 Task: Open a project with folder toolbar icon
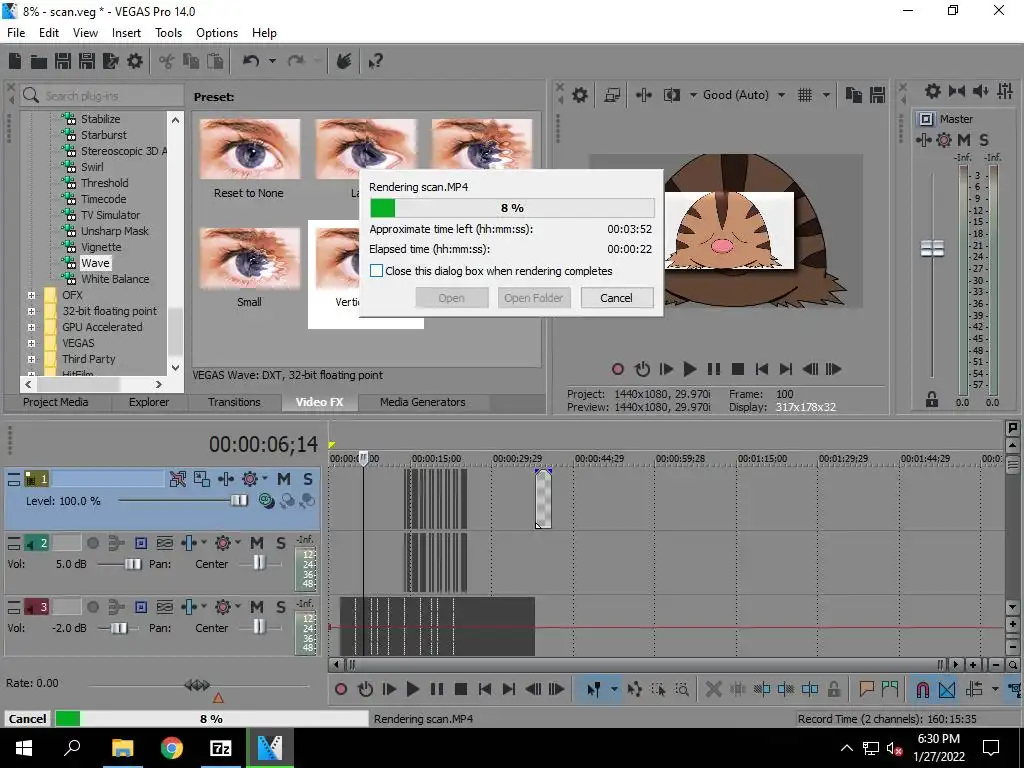click(x=39, y=61)
